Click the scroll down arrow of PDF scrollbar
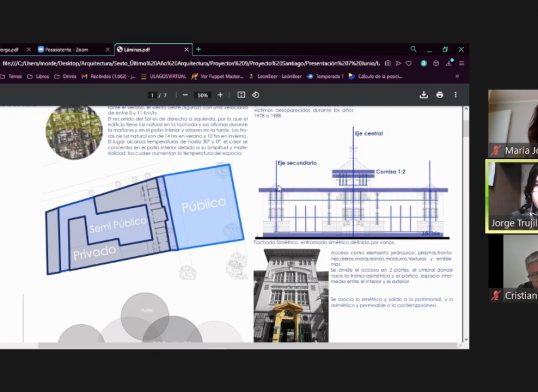The height and width of the screenshot is (392, 538). 466,340
